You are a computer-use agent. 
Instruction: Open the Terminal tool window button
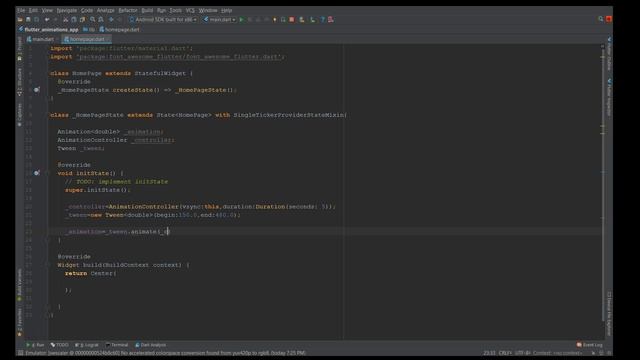pyautogui.click(x=117, y=345)
